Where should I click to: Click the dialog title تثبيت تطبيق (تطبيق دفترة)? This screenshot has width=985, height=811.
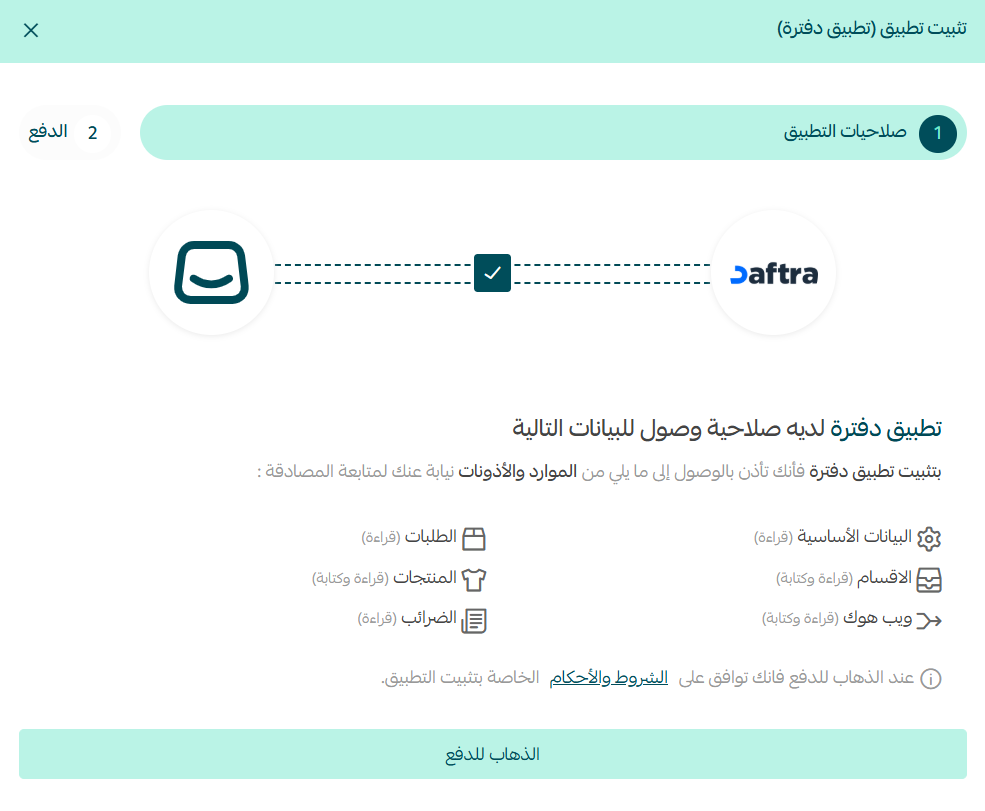click(872, 29)
